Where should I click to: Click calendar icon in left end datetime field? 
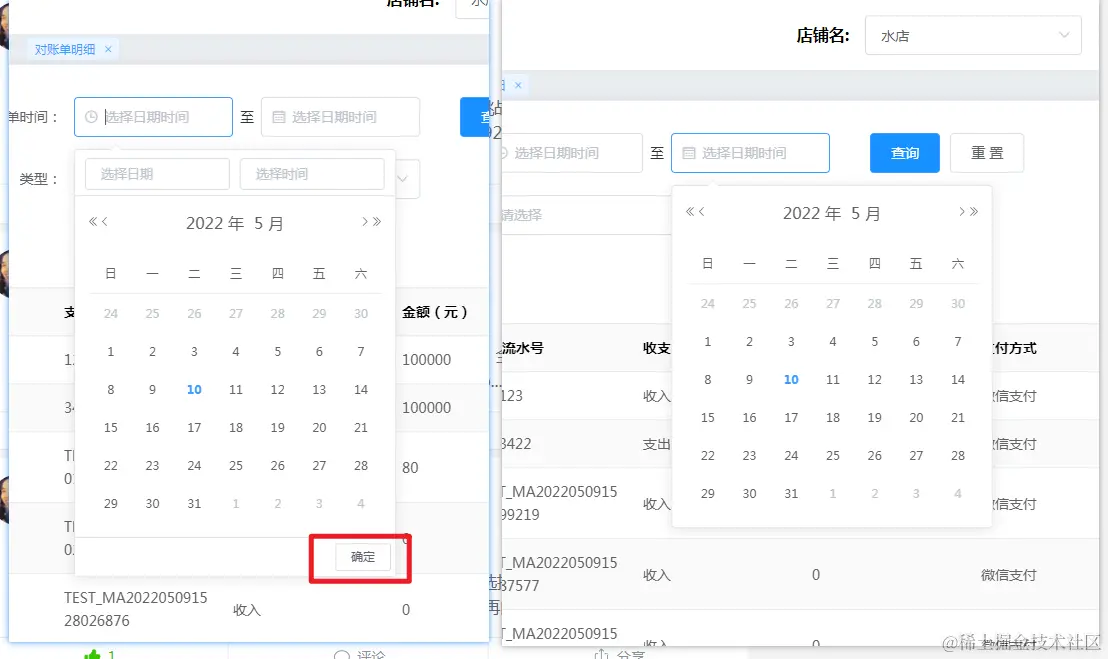point(279,117)
